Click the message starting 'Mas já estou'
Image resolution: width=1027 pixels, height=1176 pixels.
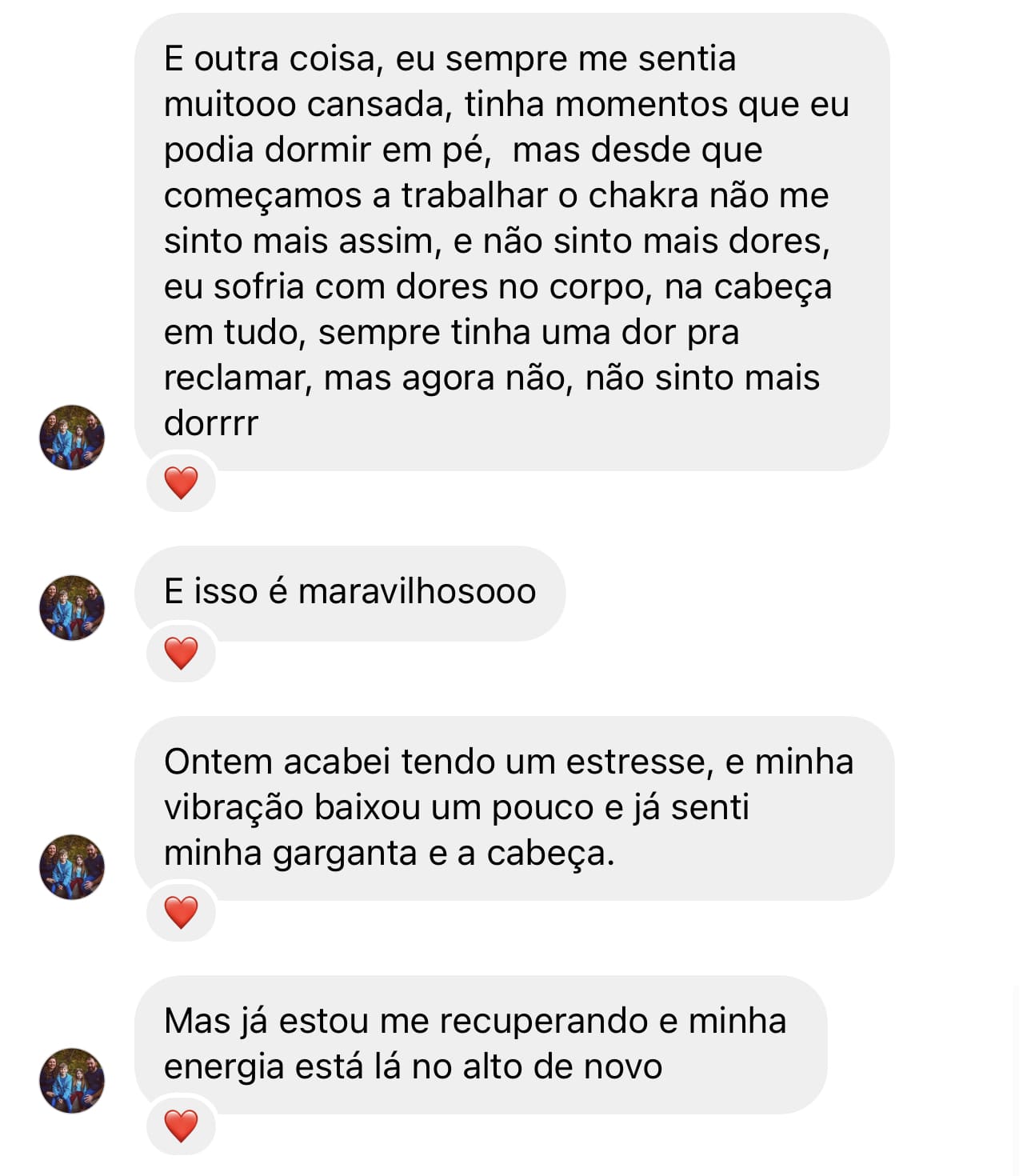click(480, 1043)
